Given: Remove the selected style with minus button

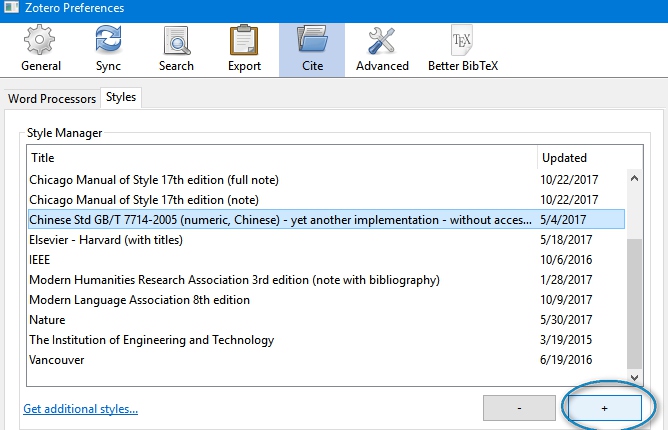Looking at the screenshot, I should 519,408.
